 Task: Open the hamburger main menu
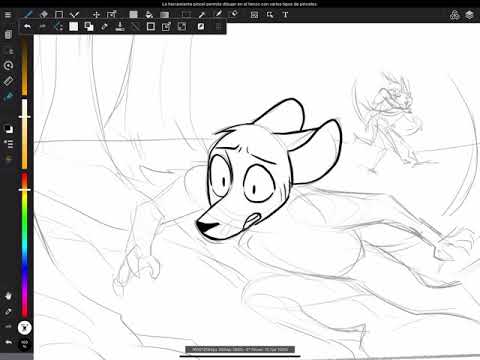(x=8, y=15)
